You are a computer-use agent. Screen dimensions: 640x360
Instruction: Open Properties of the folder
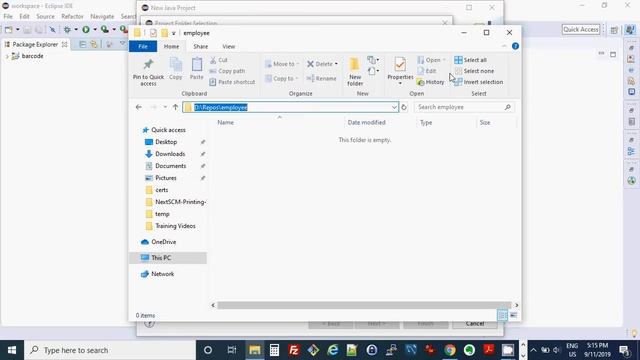coord(400,71)
